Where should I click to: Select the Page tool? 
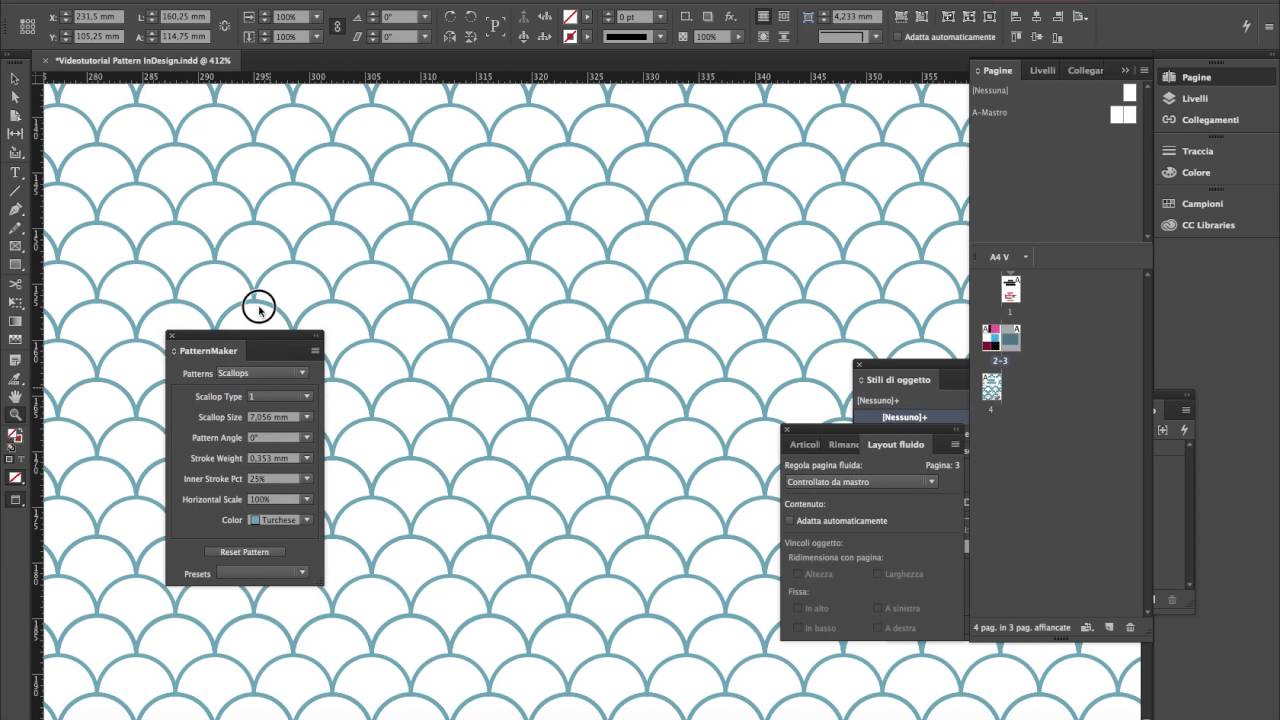pos(15,116)
